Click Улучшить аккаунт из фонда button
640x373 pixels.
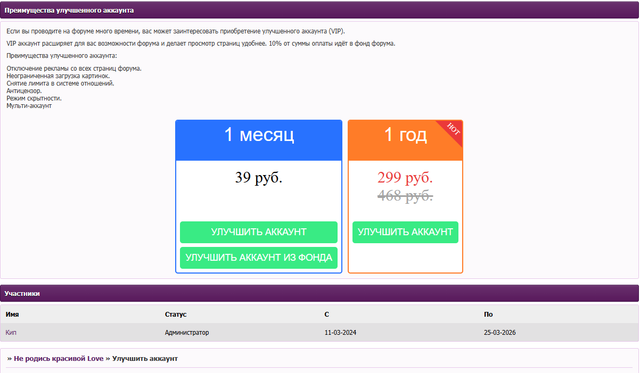pos(258,258)
